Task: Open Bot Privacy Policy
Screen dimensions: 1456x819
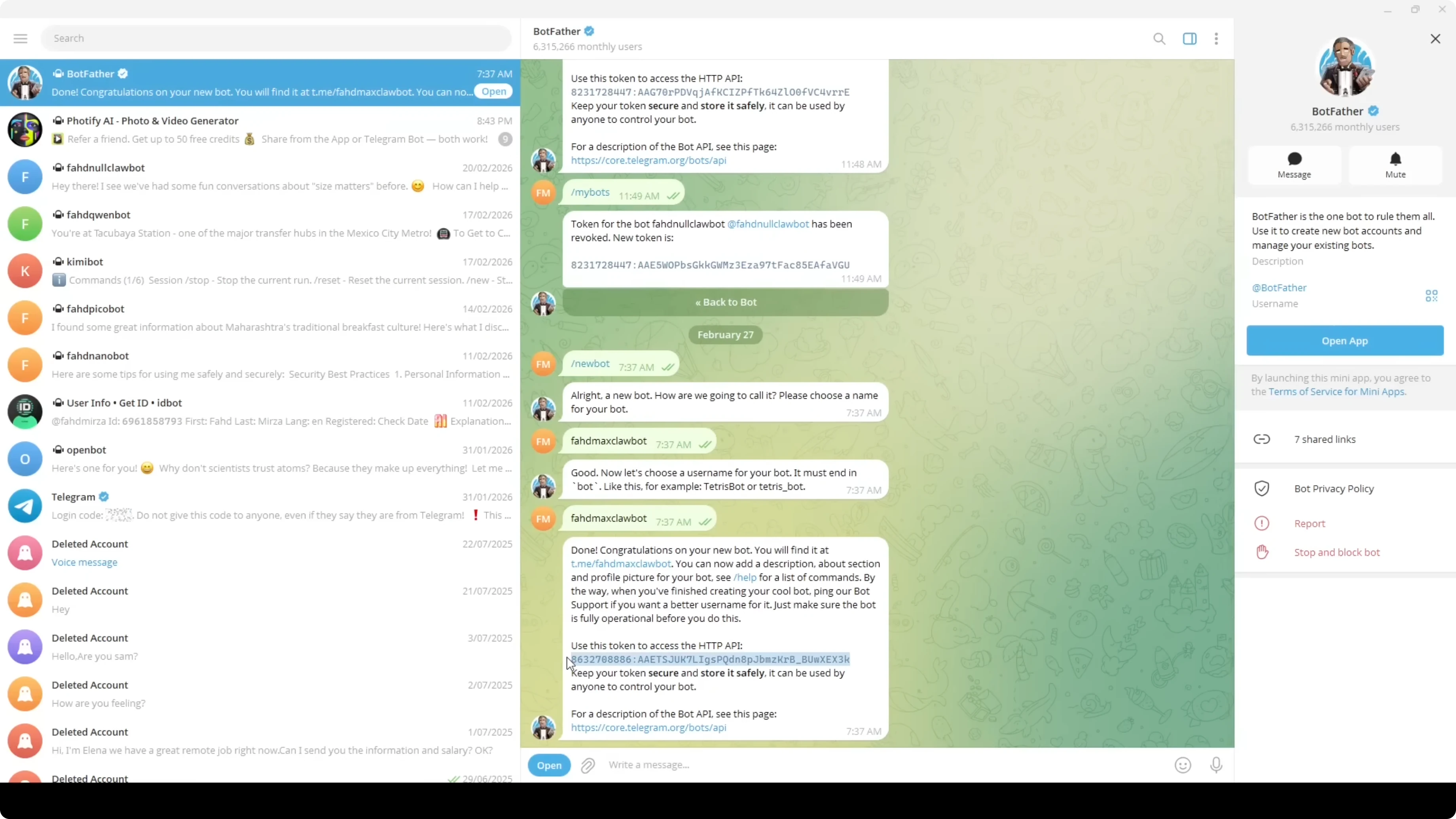Action: point(1335,488)
